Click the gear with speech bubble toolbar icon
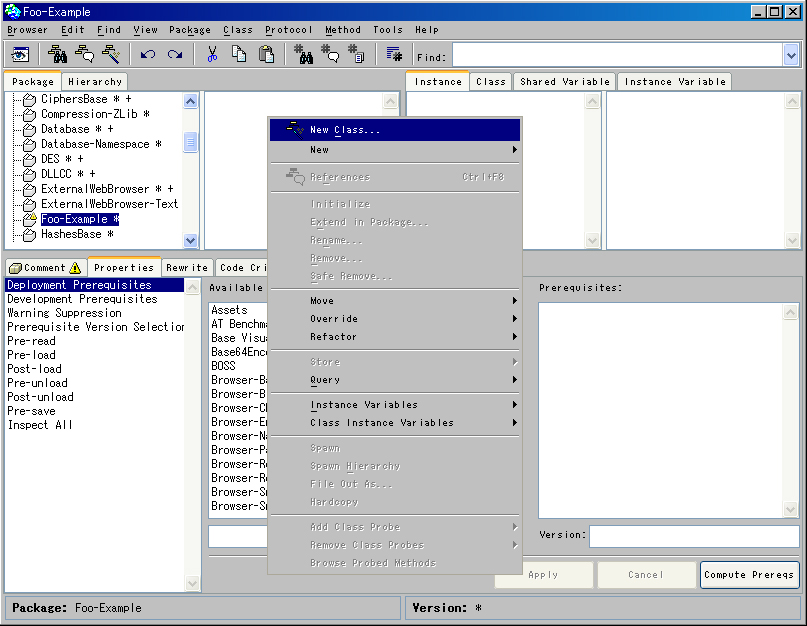807x626 pixels. (330, 54)
